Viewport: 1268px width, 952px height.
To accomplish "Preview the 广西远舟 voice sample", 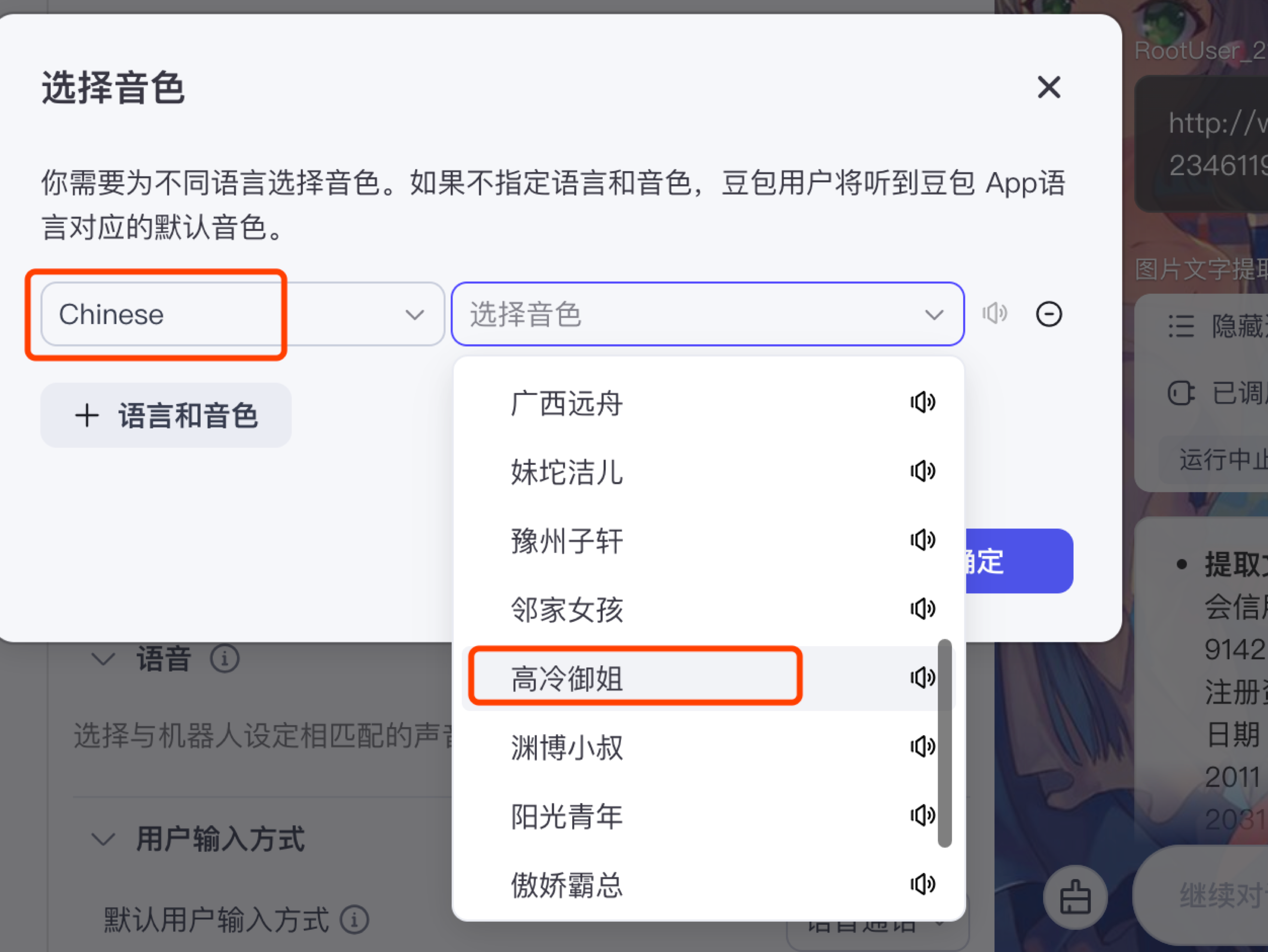I will click(x=922, y=403).
